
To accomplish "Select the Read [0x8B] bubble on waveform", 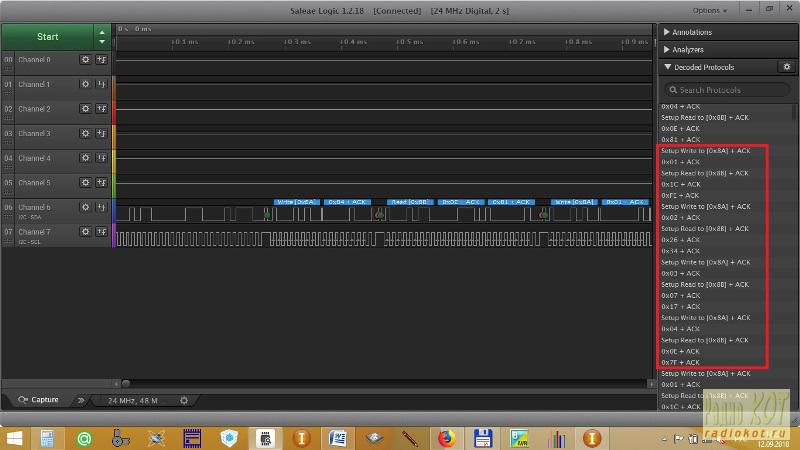I will (410, 202).
